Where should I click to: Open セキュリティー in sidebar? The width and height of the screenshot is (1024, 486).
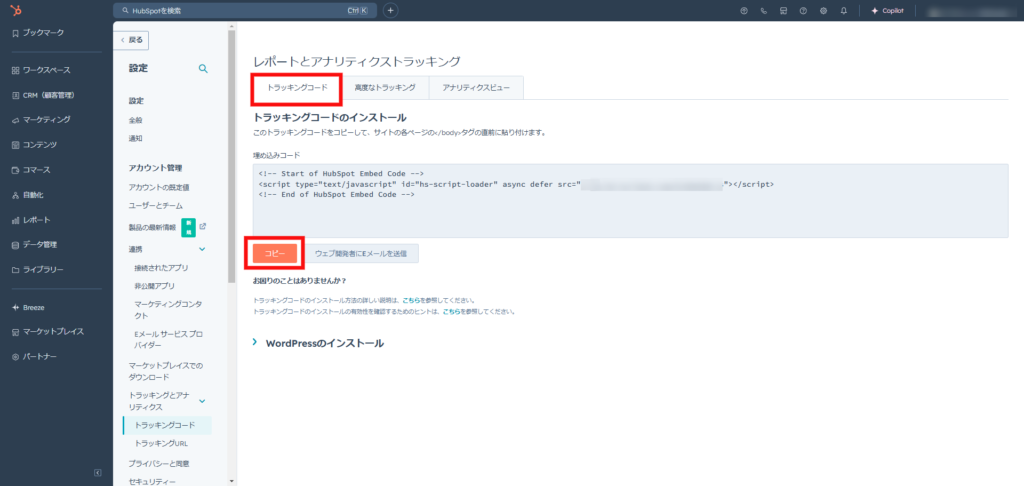tap(150, 482)
